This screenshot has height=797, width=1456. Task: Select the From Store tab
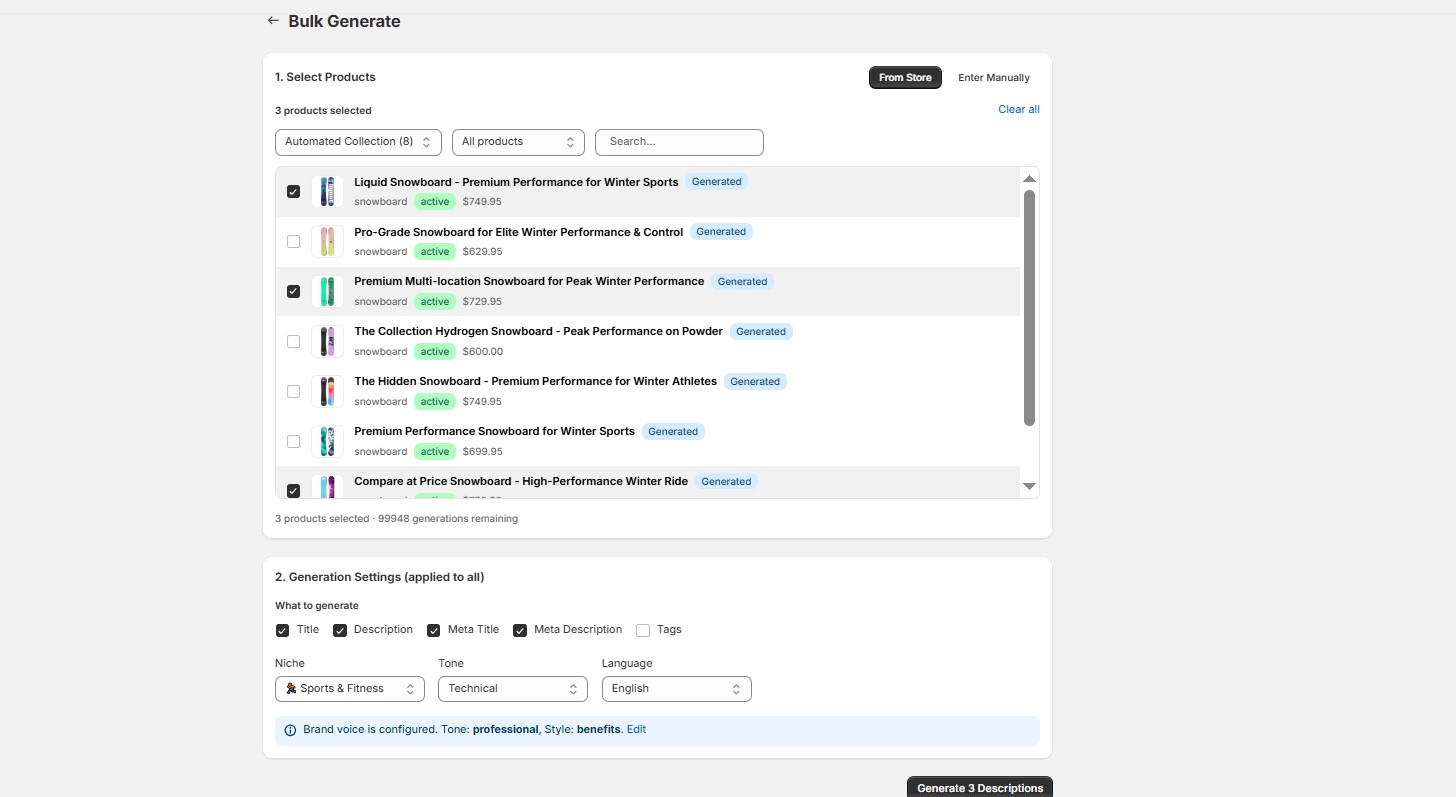point(905,78)
